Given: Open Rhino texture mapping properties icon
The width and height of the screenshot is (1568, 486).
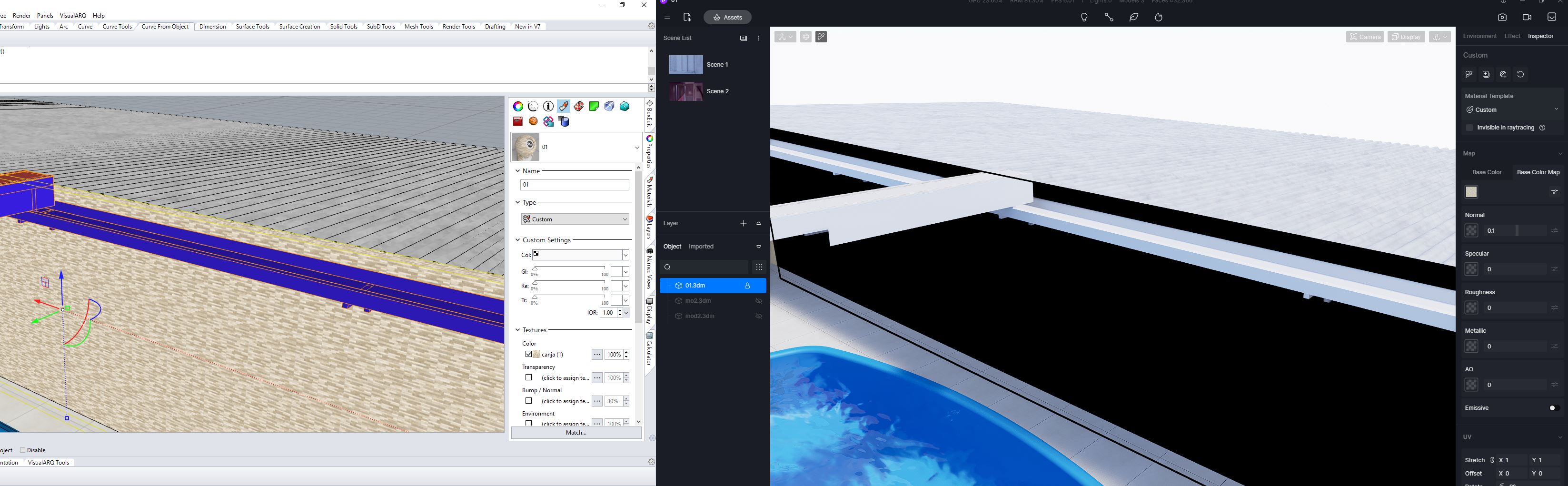Looking at the screenshot, I should [x=579, y=107].
